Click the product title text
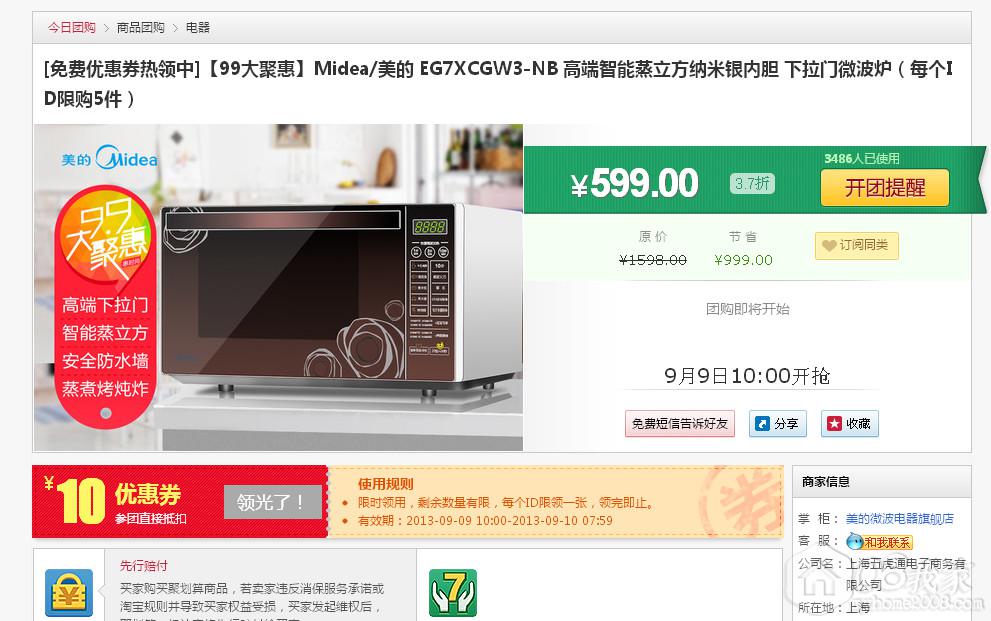This screenshot has height=621, width=991. coord(498,83)
